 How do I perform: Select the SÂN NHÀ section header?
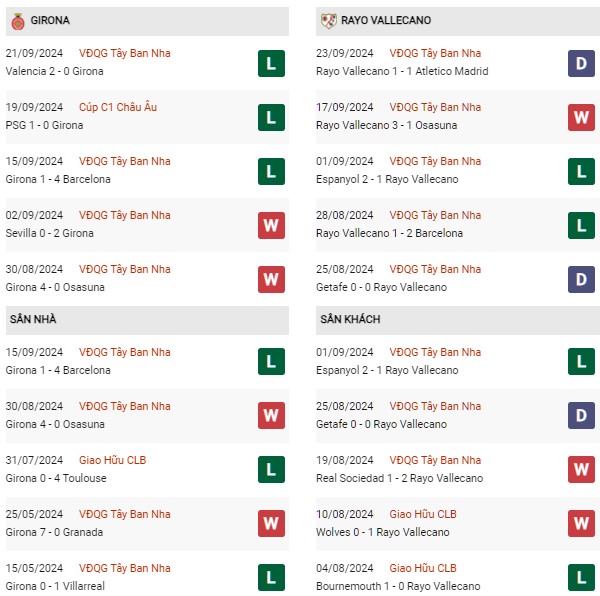tap(37, 319)
